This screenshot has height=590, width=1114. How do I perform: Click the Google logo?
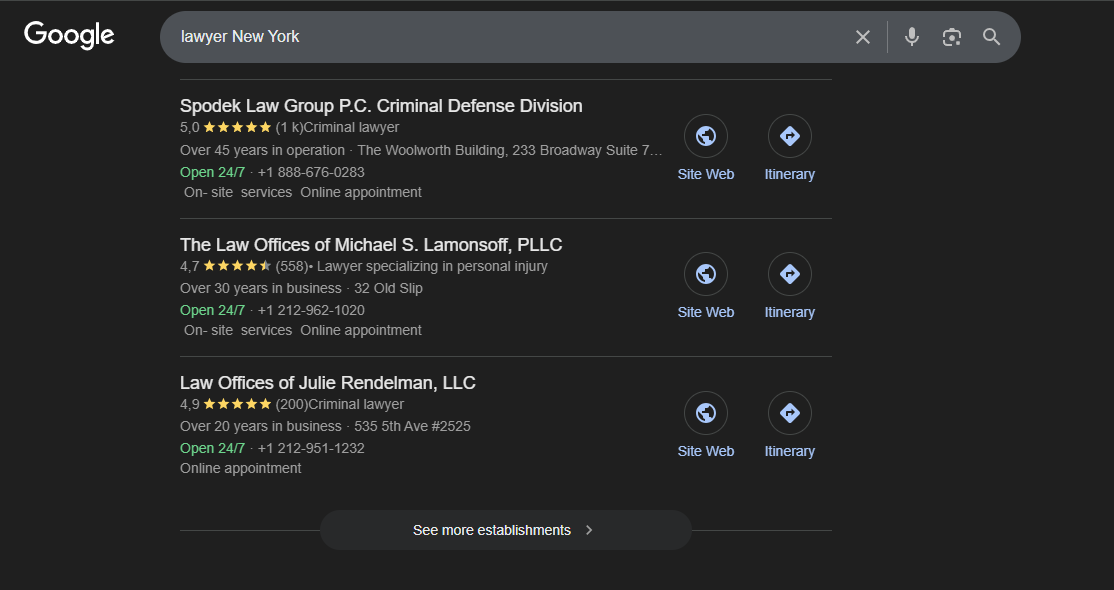click(x=69, y=35)
